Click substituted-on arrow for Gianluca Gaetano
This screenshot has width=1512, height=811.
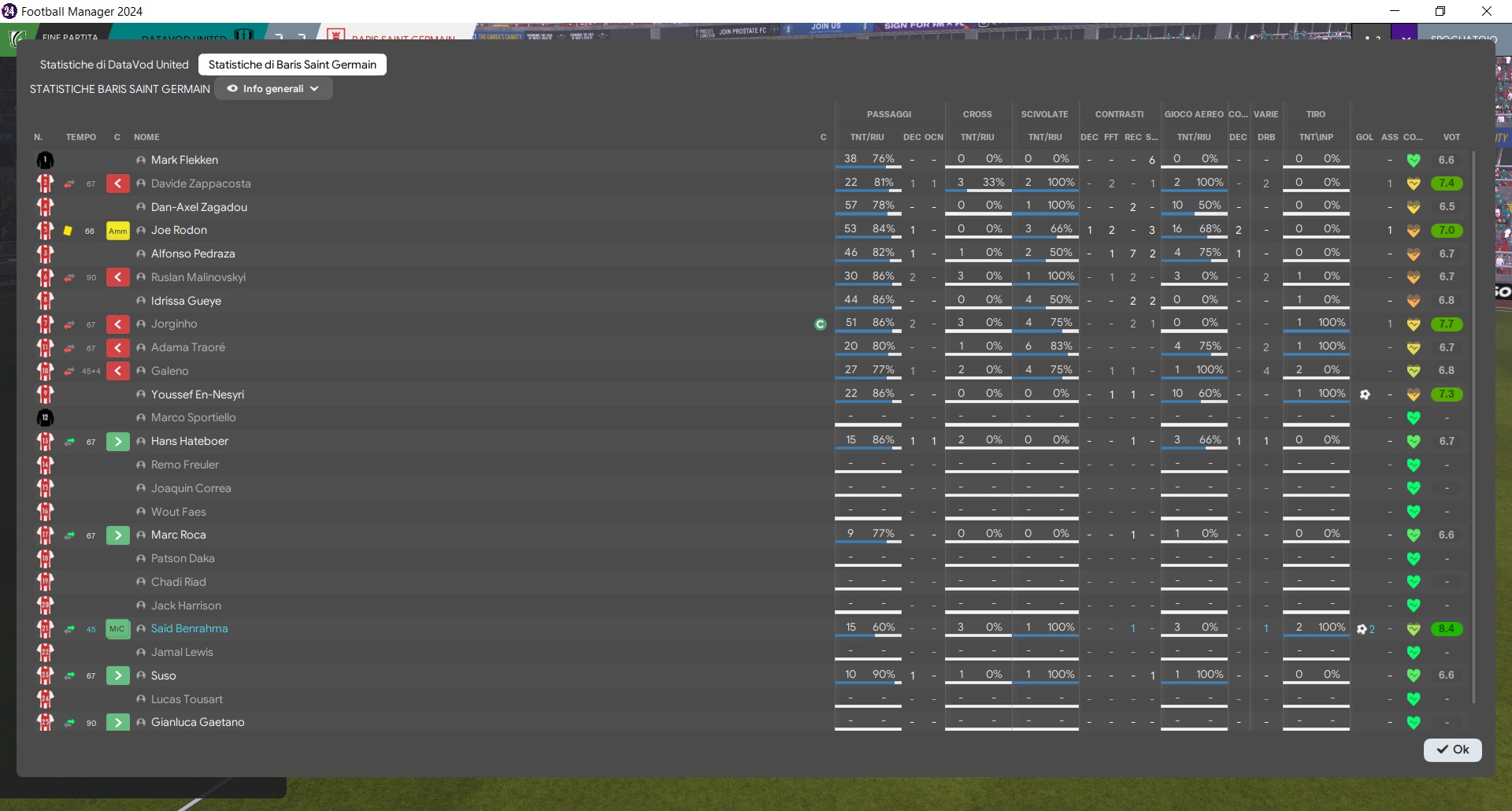pyautogui.click(x=117, y=722)
